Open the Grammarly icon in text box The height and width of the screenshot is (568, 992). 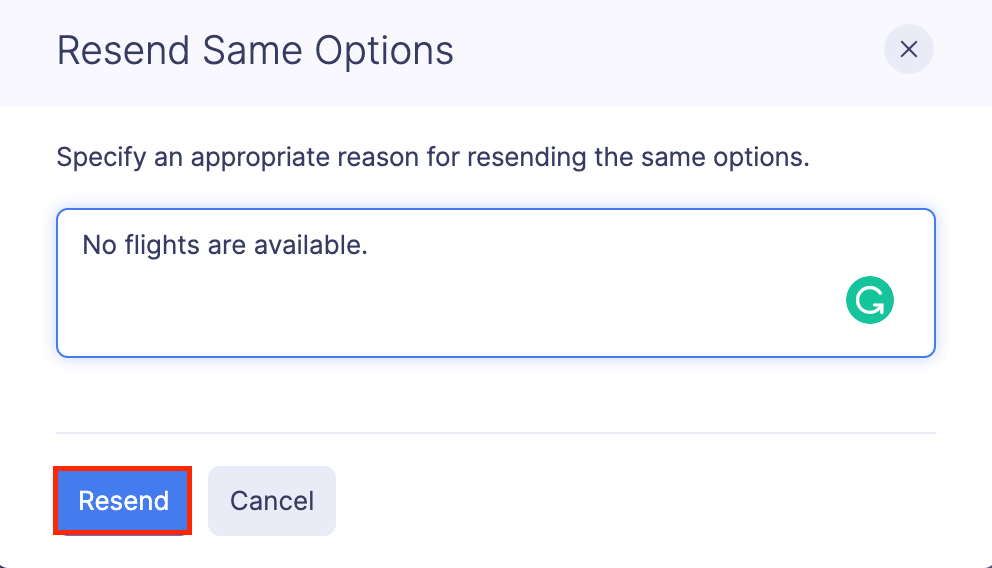[x=869, y=300]
